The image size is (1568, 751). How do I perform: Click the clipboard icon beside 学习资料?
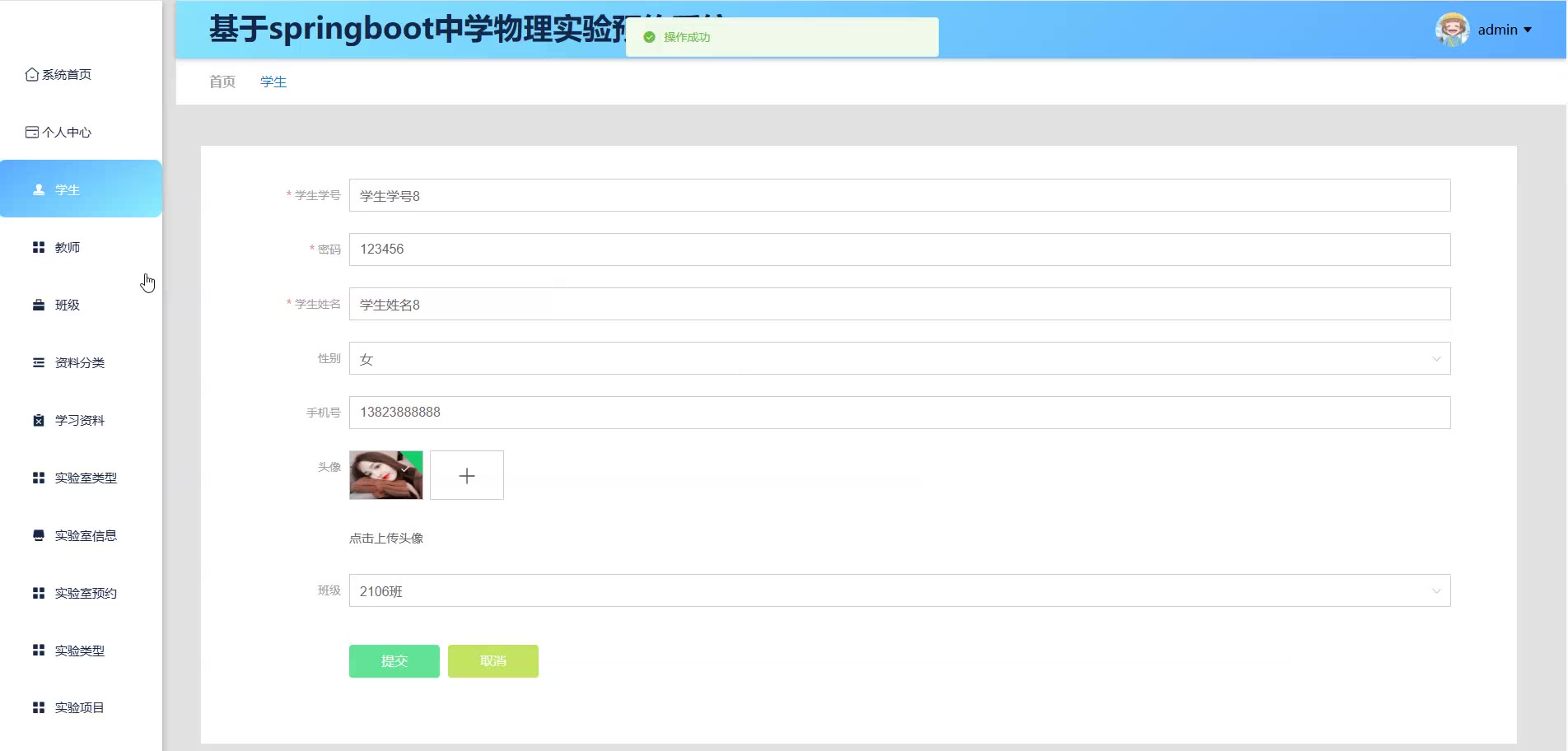[39, 420]
